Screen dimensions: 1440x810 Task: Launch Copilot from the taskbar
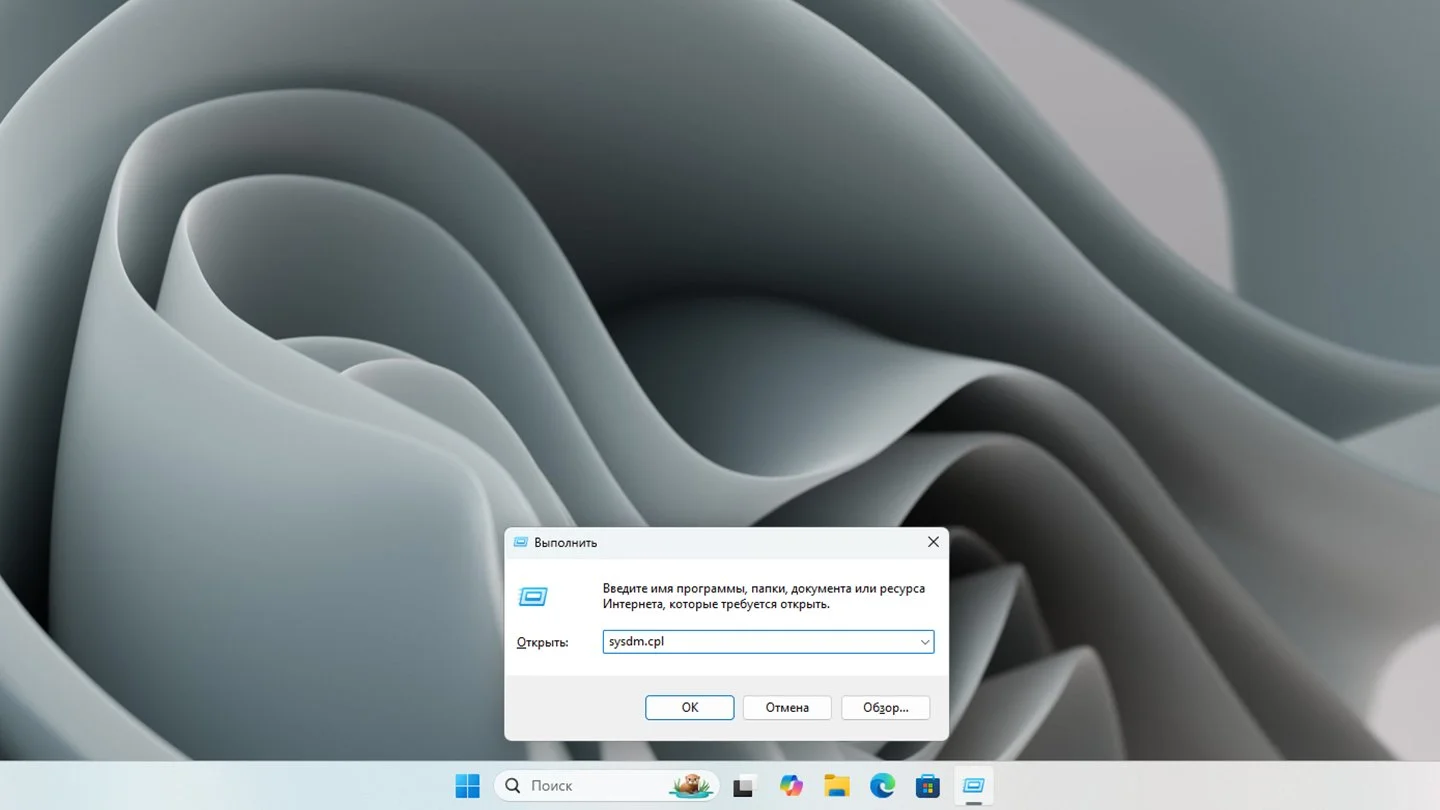click(x=791, y=786)
